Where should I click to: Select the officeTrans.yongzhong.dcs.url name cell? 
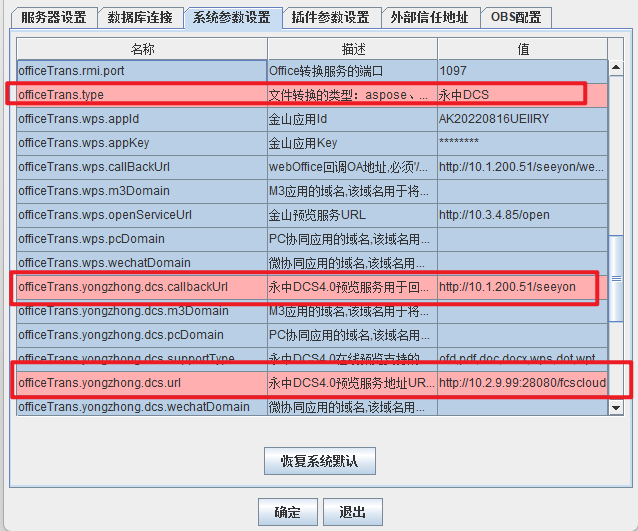(x=142, y=383)
